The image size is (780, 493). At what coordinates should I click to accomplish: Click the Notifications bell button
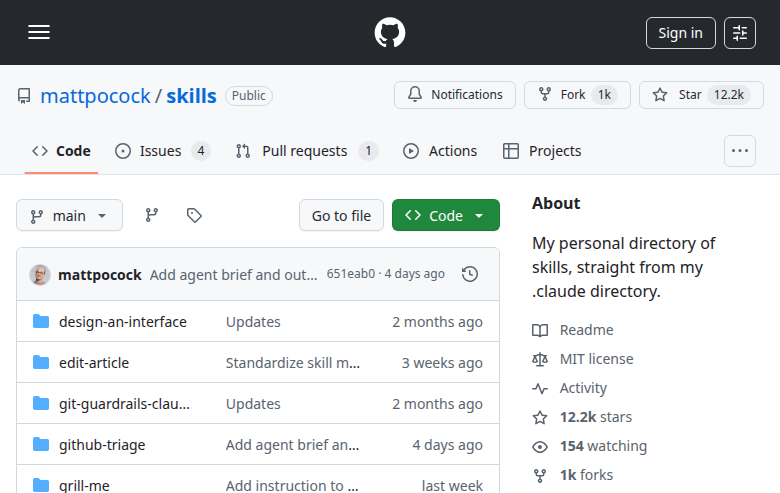click(x=455, y=95)
